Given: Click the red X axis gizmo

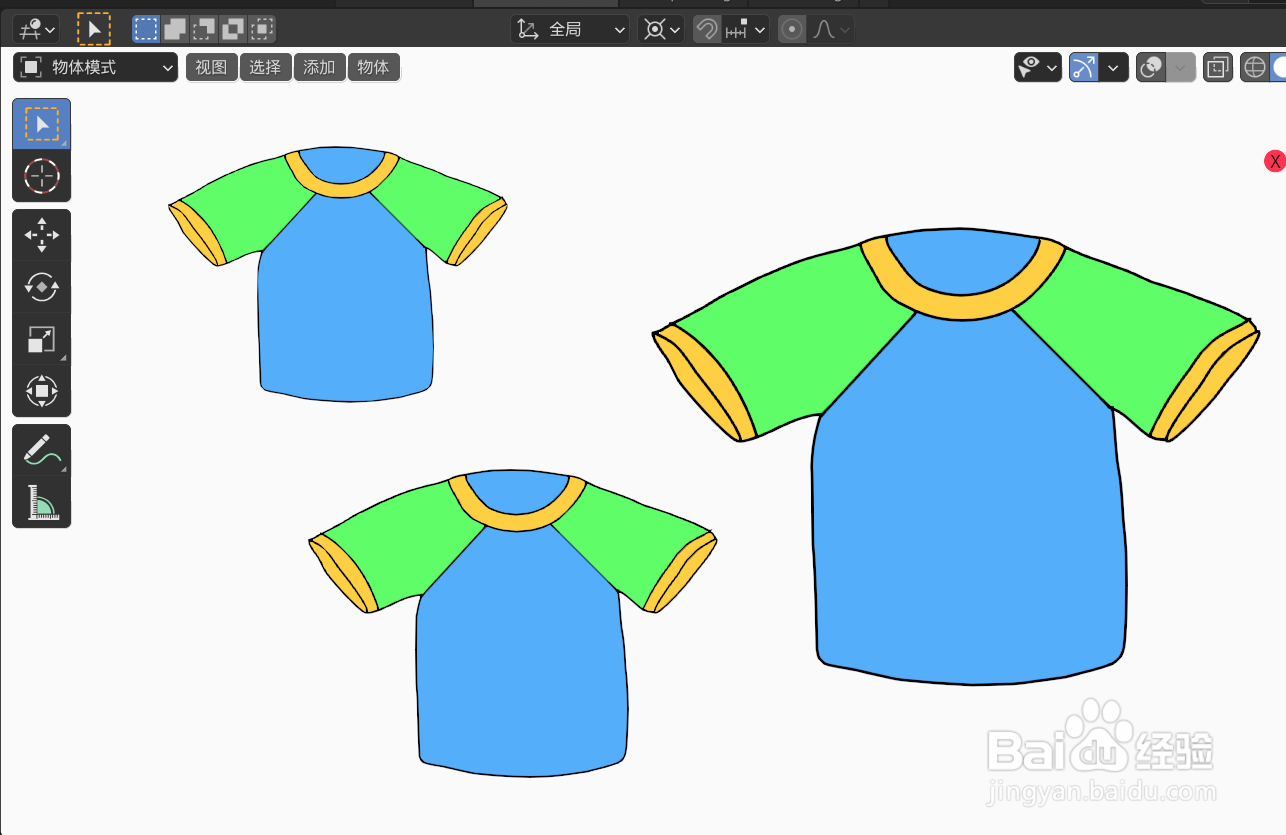Looking at the screenshot, I should 1275,161.
